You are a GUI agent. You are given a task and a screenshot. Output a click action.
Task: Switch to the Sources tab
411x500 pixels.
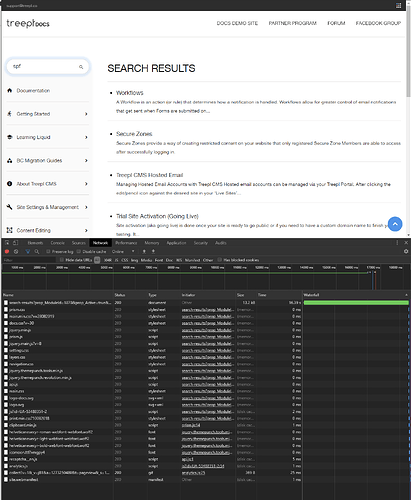(x=79, y=243)
